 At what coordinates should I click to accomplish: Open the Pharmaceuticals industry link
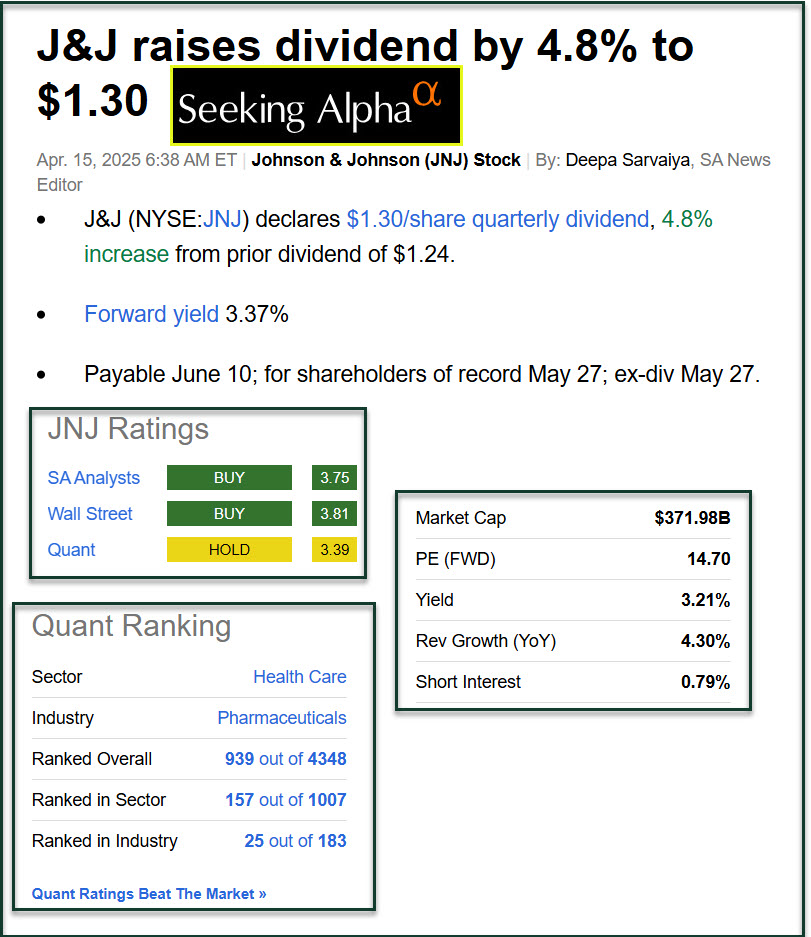click(x=282, y=718)
